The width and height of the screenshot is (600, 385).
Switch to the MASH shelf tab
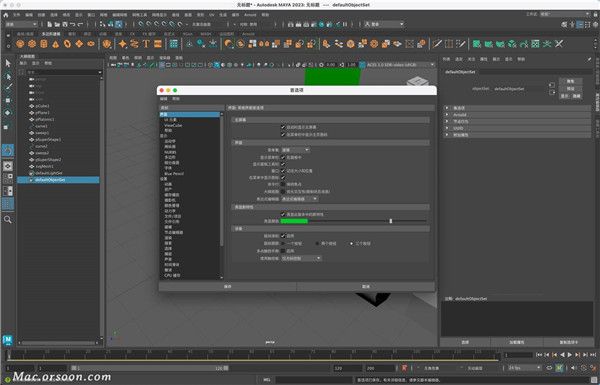click(205, 34)
